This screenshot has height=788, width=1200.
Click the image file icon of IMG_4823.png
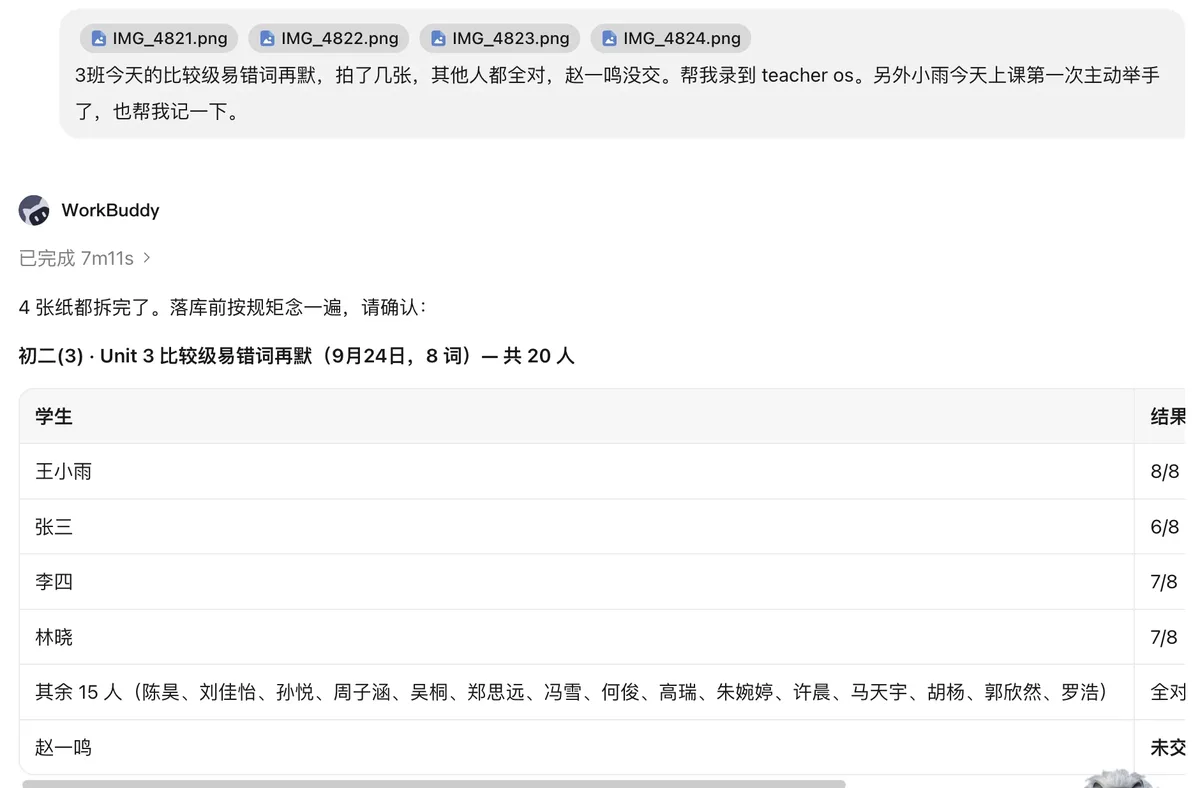click(x=438, y=39)
